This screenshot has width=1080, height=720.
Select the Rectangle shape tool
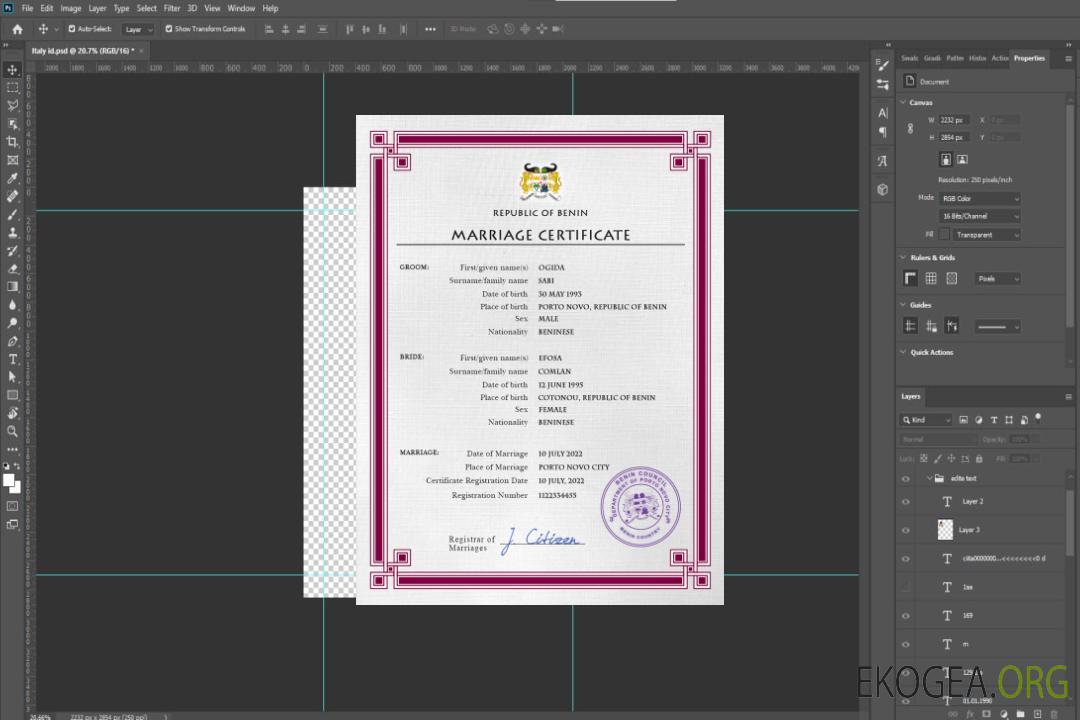point(12,395)
